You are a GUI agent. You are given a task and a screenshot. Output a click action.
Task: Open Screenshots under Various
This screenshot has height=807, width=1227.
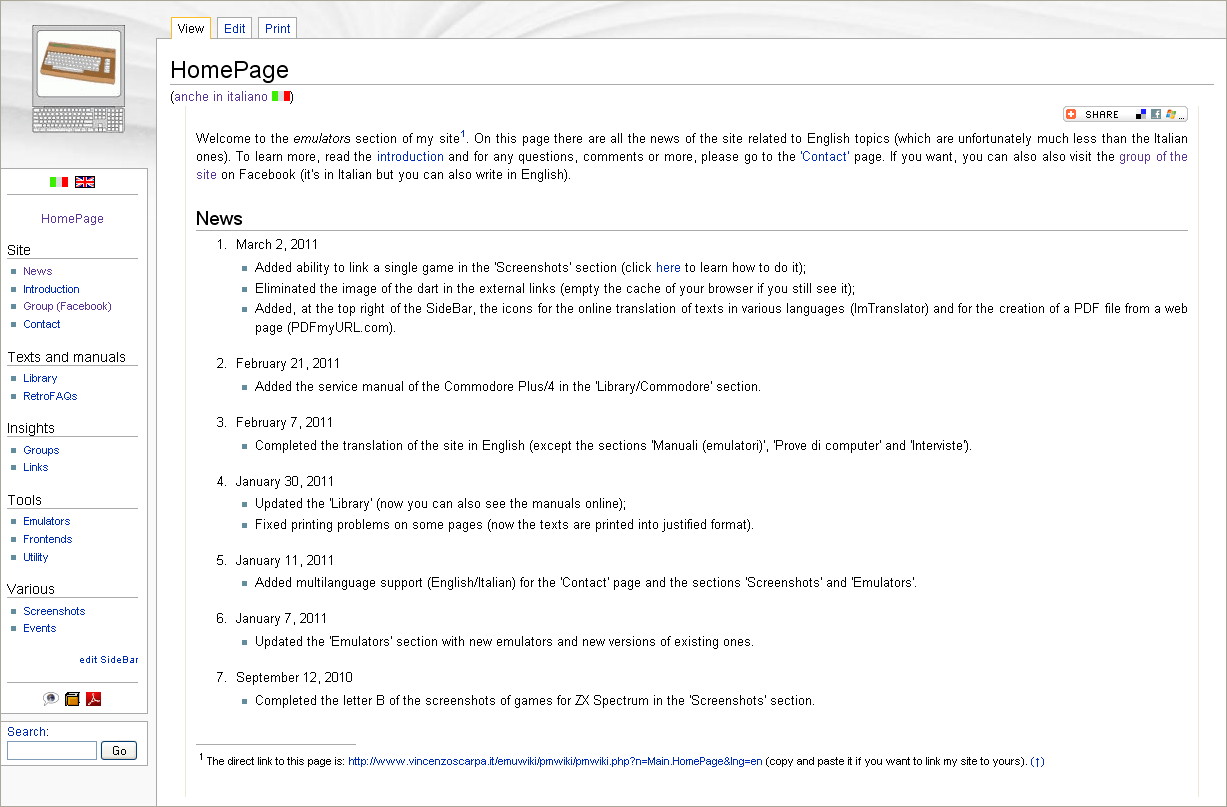click(x=54, y=611)
